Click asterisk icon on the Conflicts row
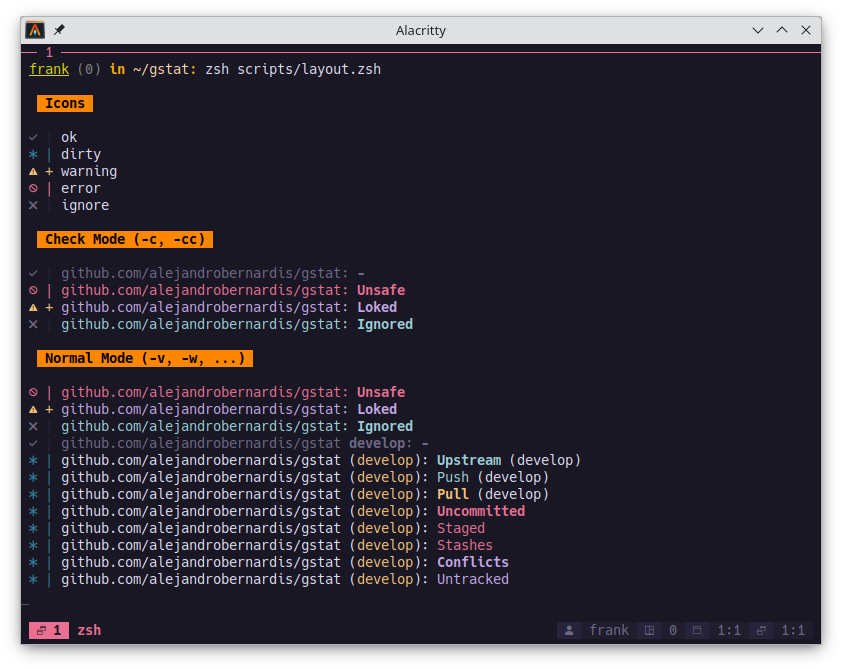 point(33,562)
